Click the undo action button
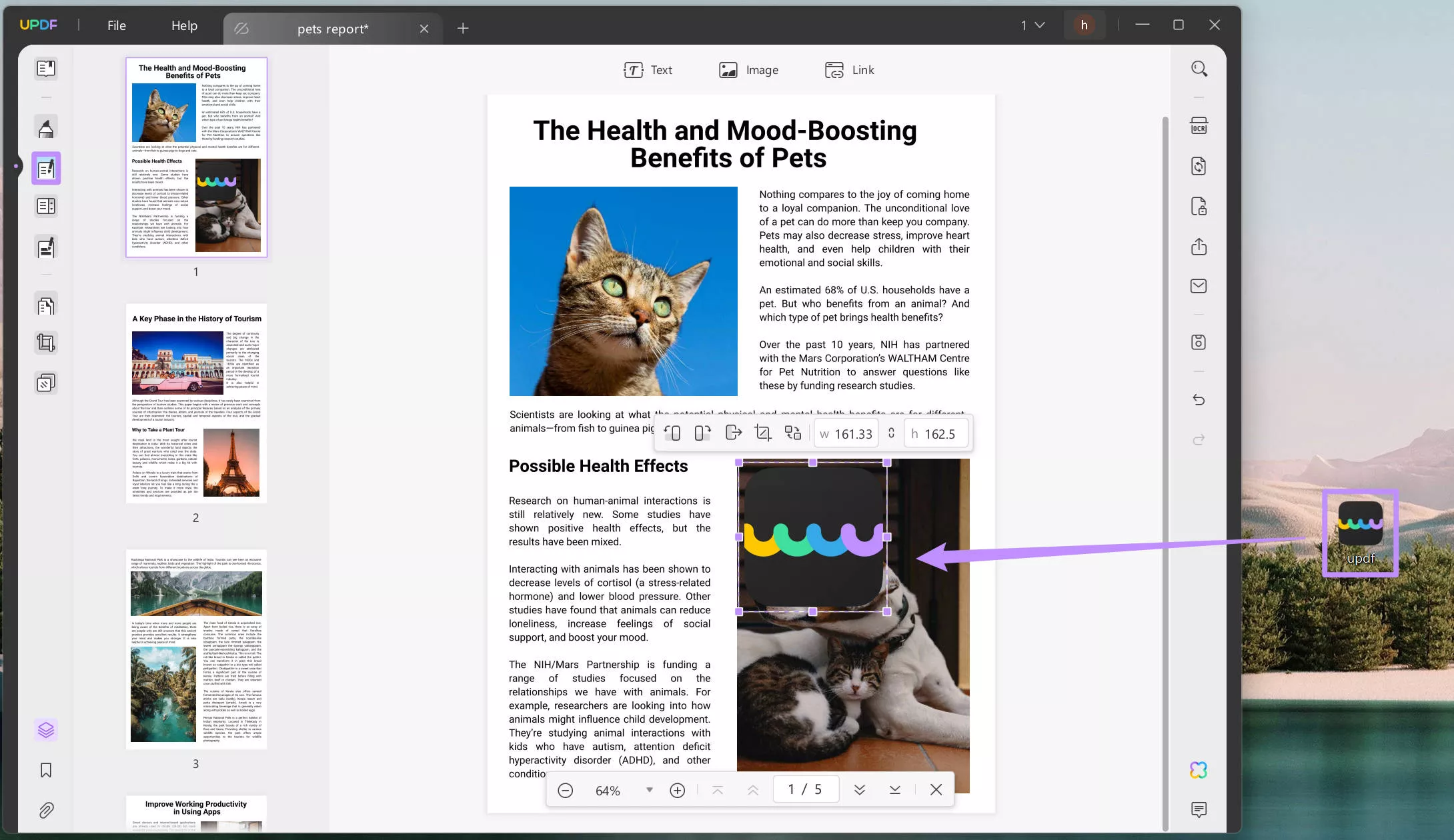The width and height of the screenshot is (1454, 840). (1198, 399)
